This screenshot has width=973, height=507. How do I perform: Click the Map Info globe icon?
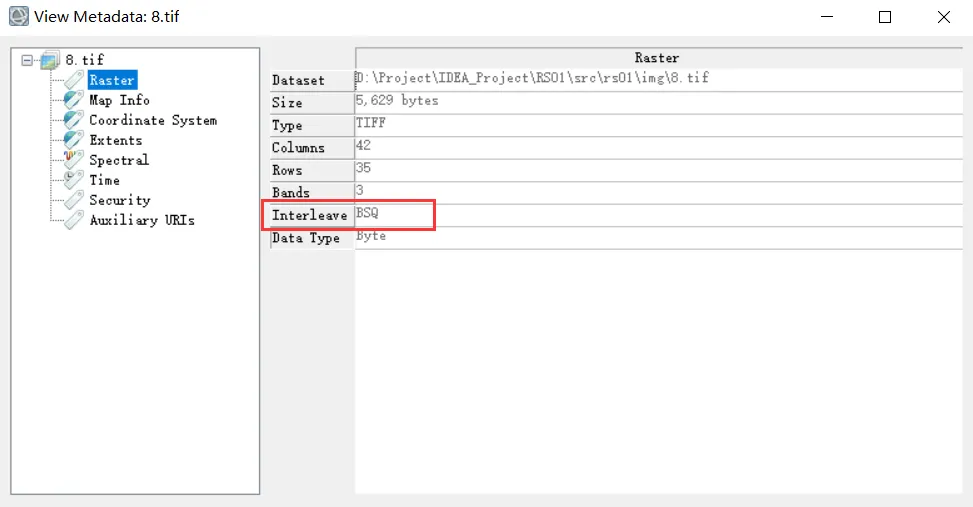pos(74,100)
